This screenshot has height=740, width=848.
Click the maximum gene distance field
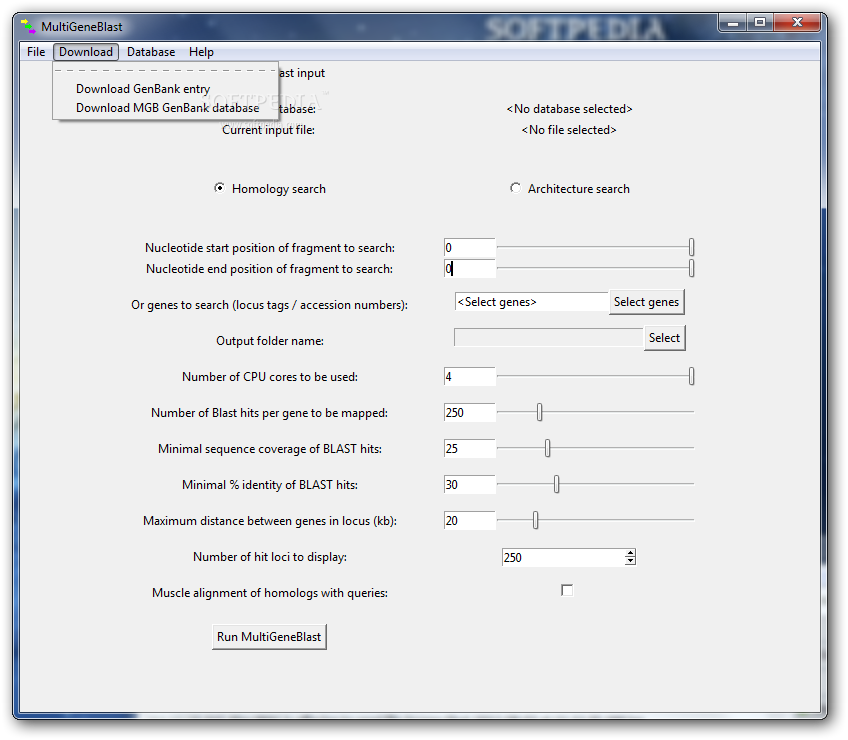click(x=469, y=520)
